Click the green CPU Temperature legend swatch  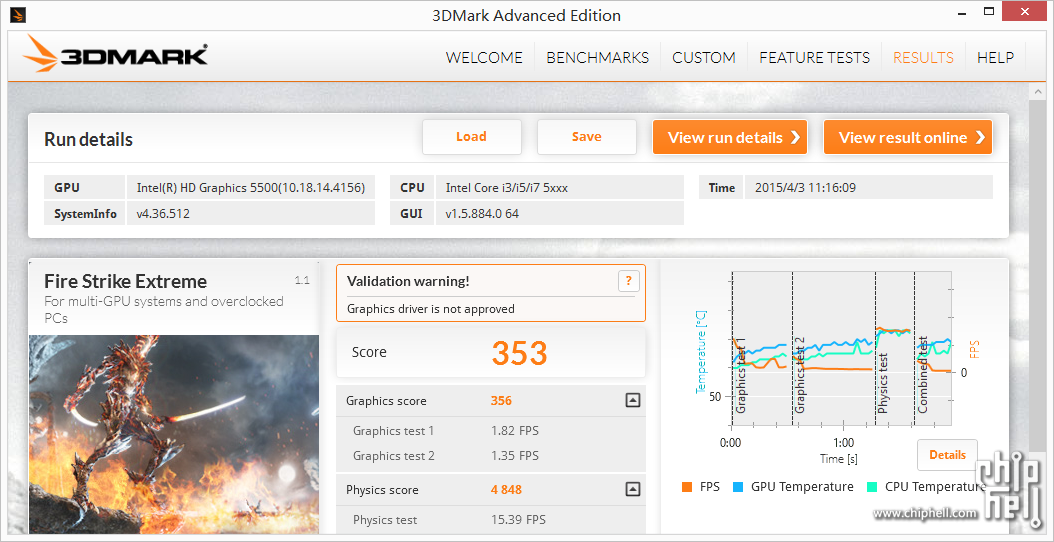click(x=872, y=487)
